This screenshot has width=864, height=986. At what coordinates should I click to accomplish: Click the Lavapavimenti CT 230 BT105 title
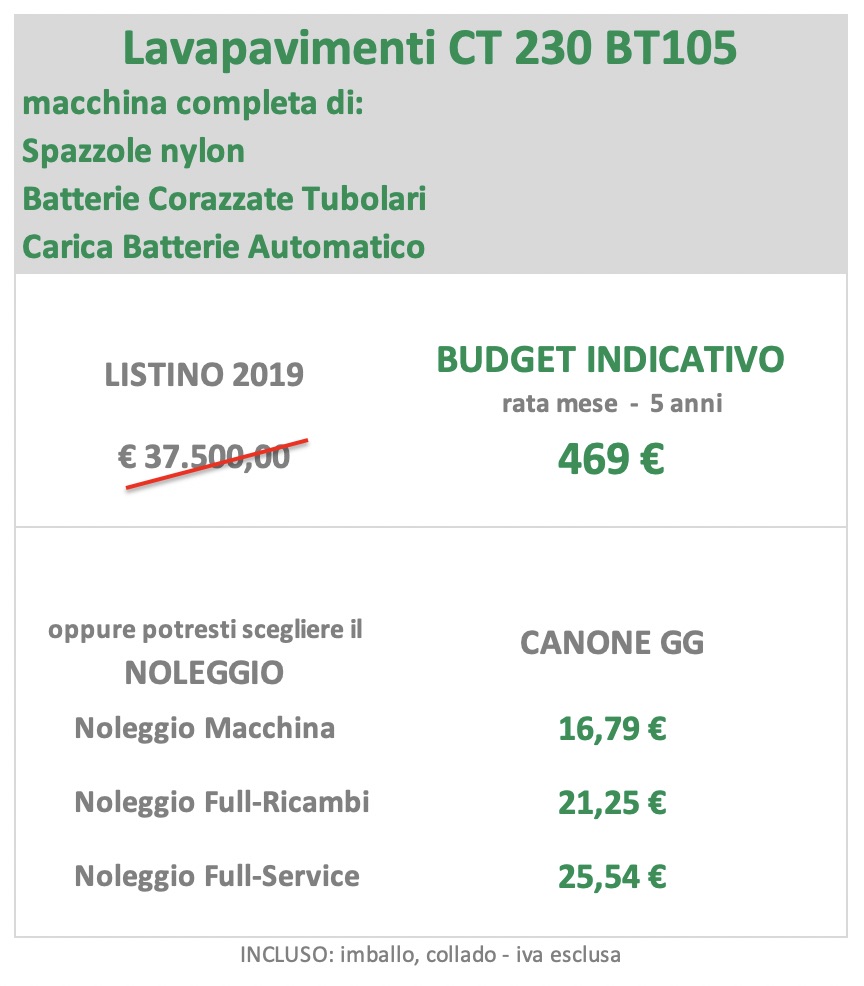(429, 48)
